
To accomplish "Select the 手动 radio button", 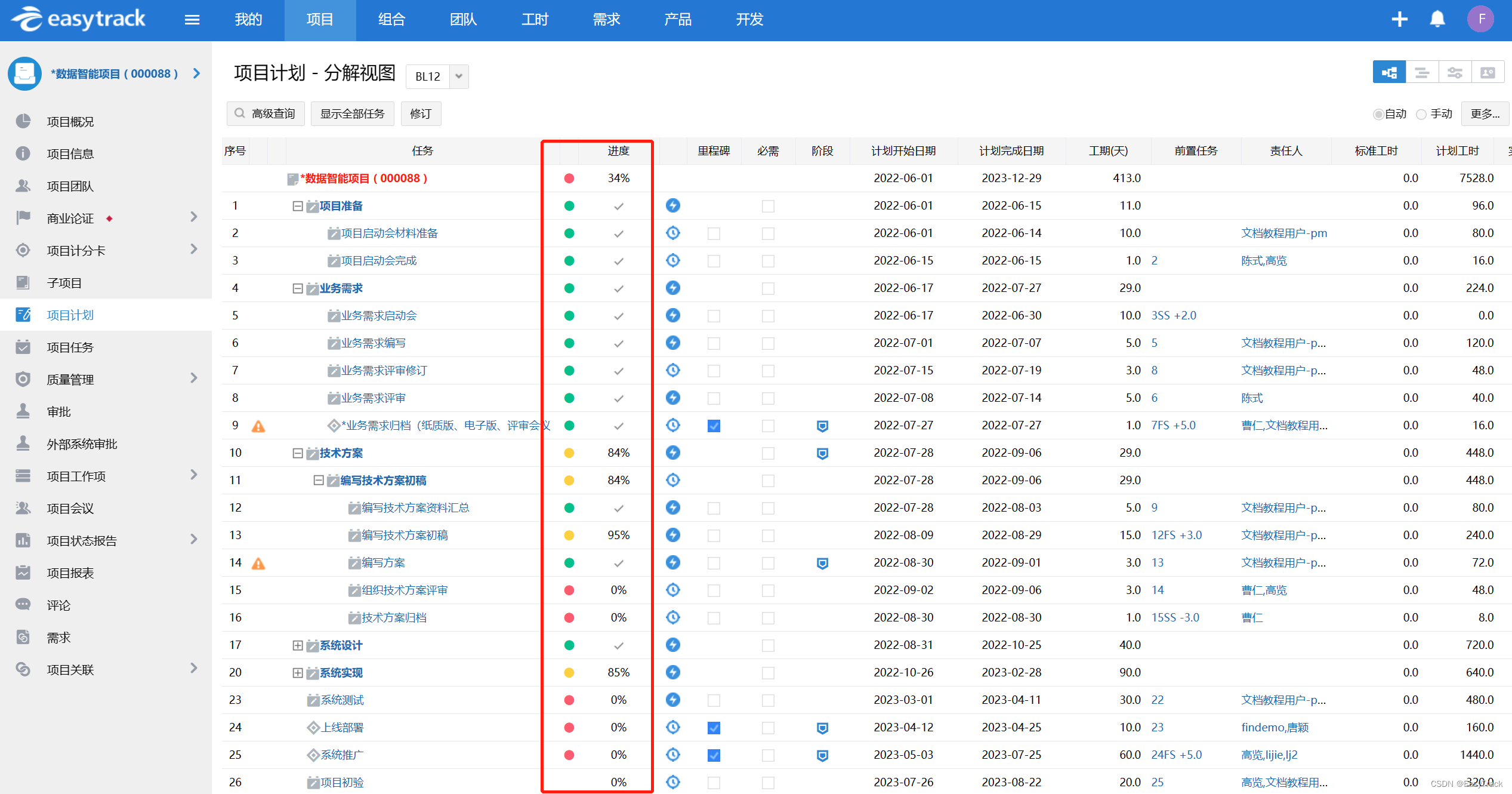I will 1422,114.
